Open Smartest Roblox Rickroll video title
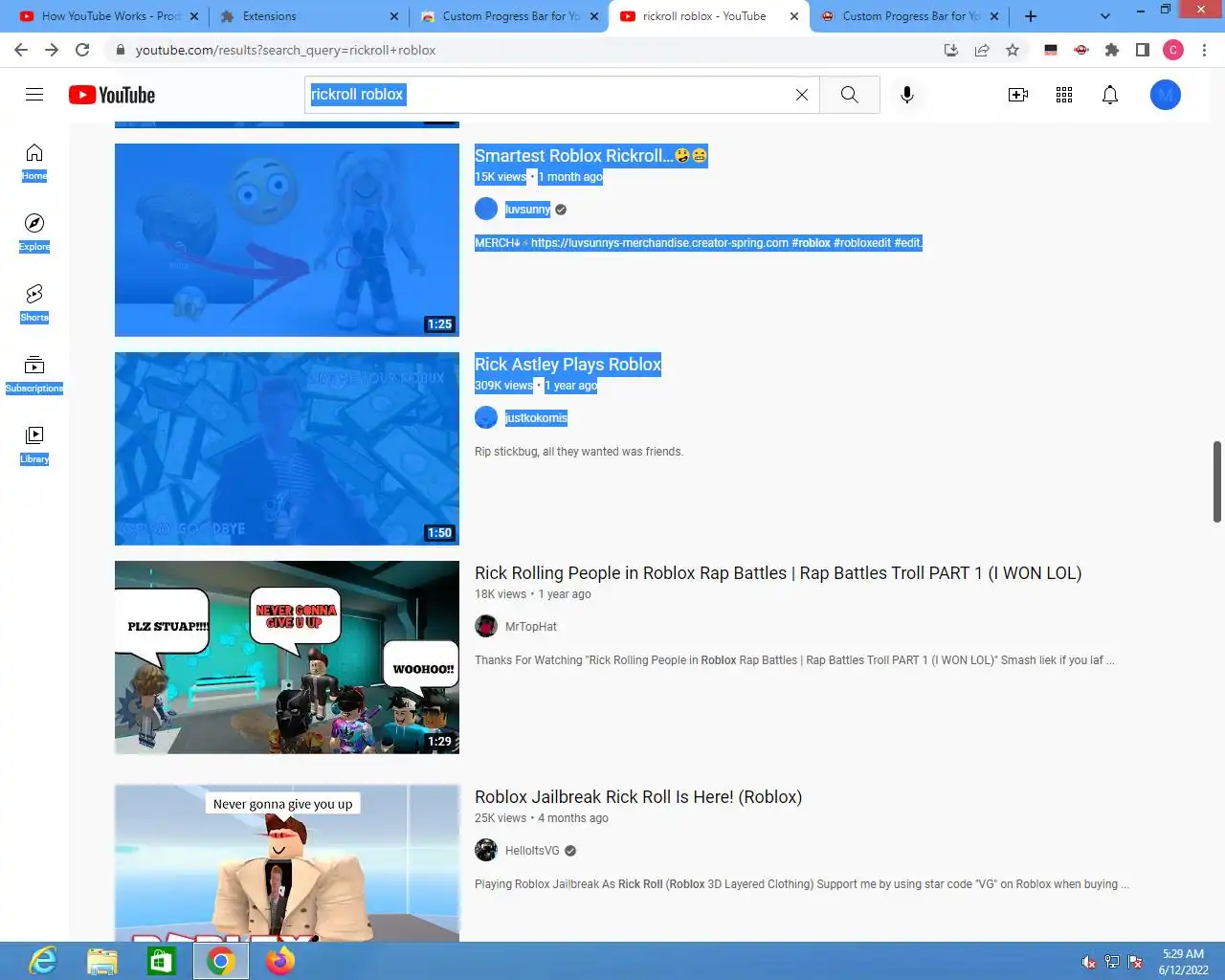The image size is (1225, 980). (590, 156)
